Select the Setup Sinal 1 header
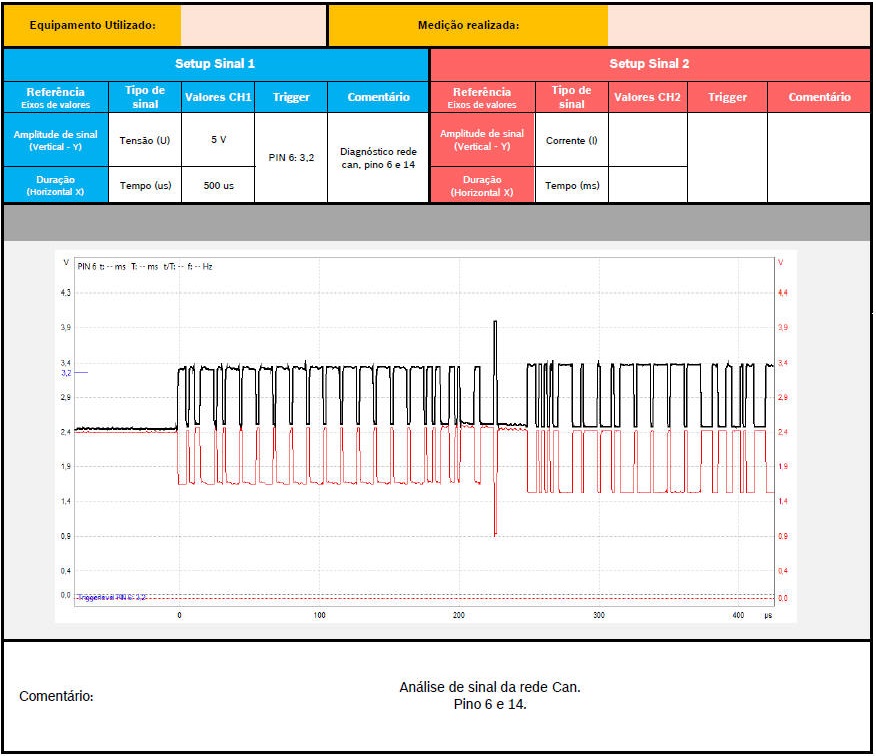The width and height of the screenshot is (876, 756). click(215, 64)
